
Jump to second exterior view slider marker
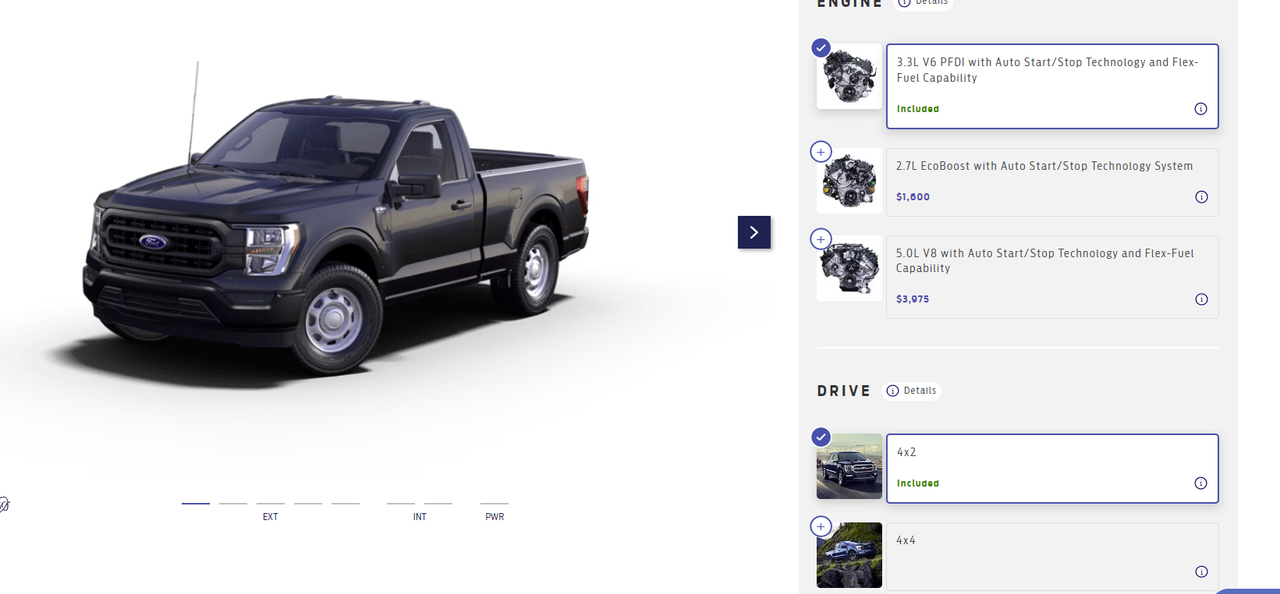pyautogui.click(x=233, y=504)
